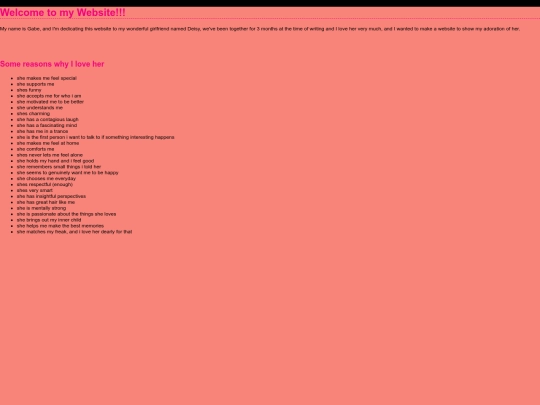Viewport: 540px width, 405px height.
Task: Click the 'she is the first person' list item
Action: click(x=96, y=137)
